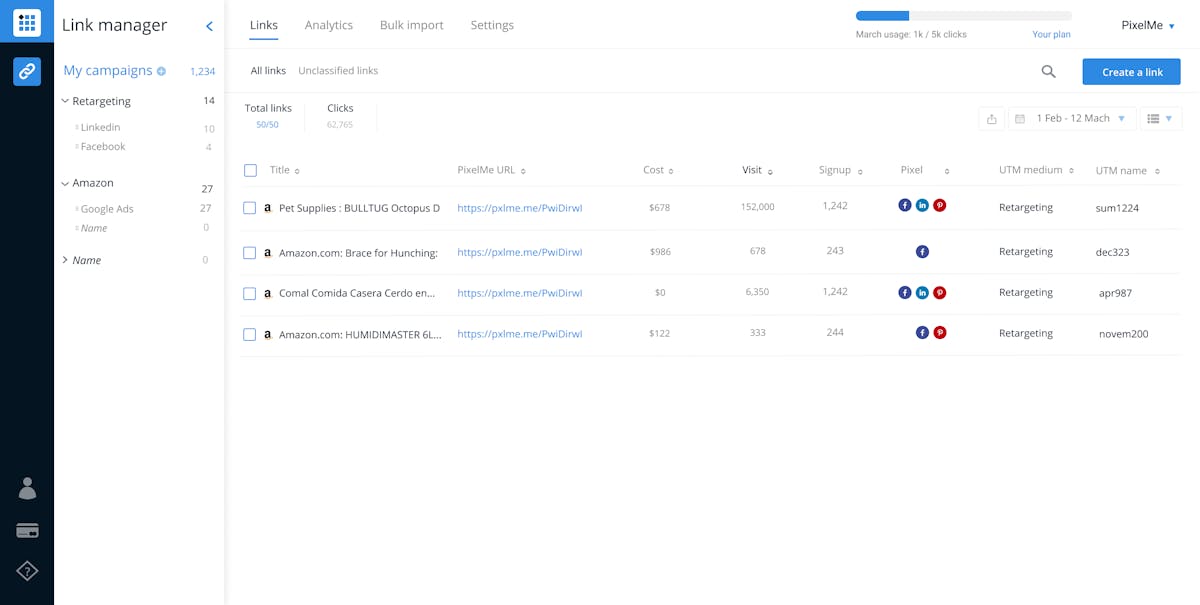This screenshot has height=605, width=1200.
Task: Click Amazon icon on Pet Supplies row
Action: pyautogui.click(x=268, y=208)
